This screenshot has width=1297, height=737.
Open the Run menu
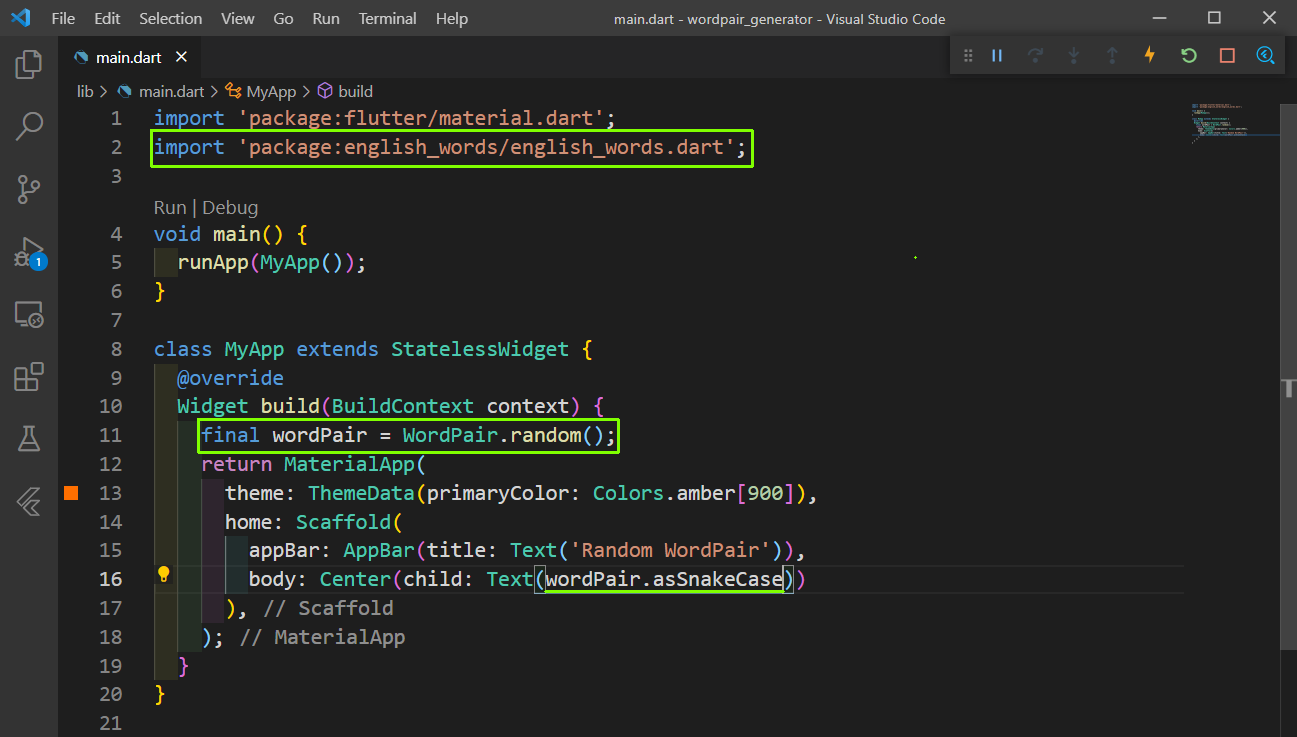pyautogui.click(x=326, y=19)
